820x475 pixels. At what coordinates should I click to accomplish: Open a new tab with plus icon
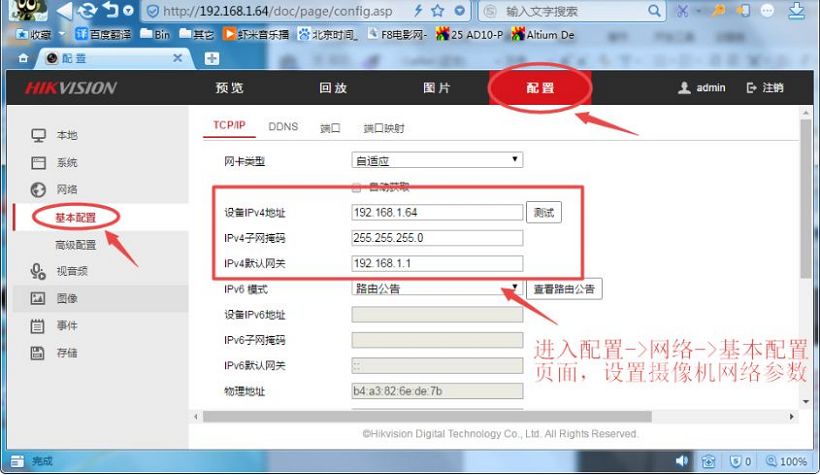point(212,58)
